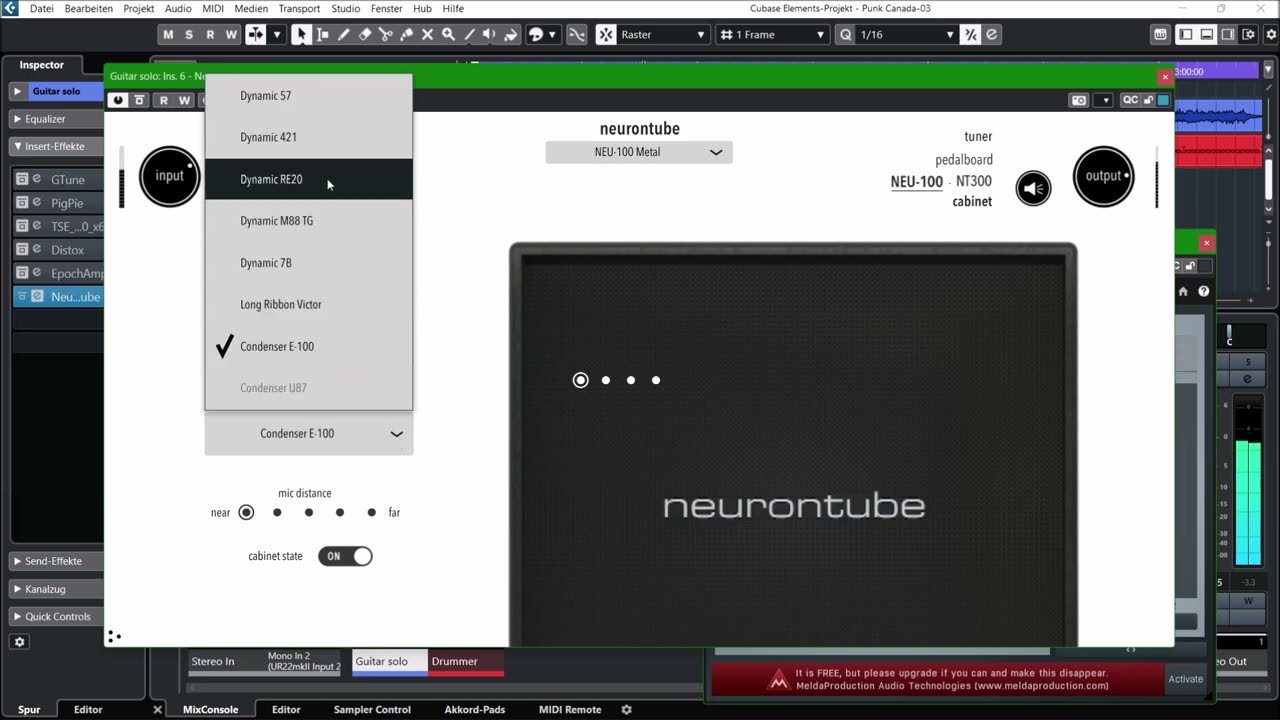Open the Transport menu
This screenshot has width=1280, height=720.
pos(299,8)
